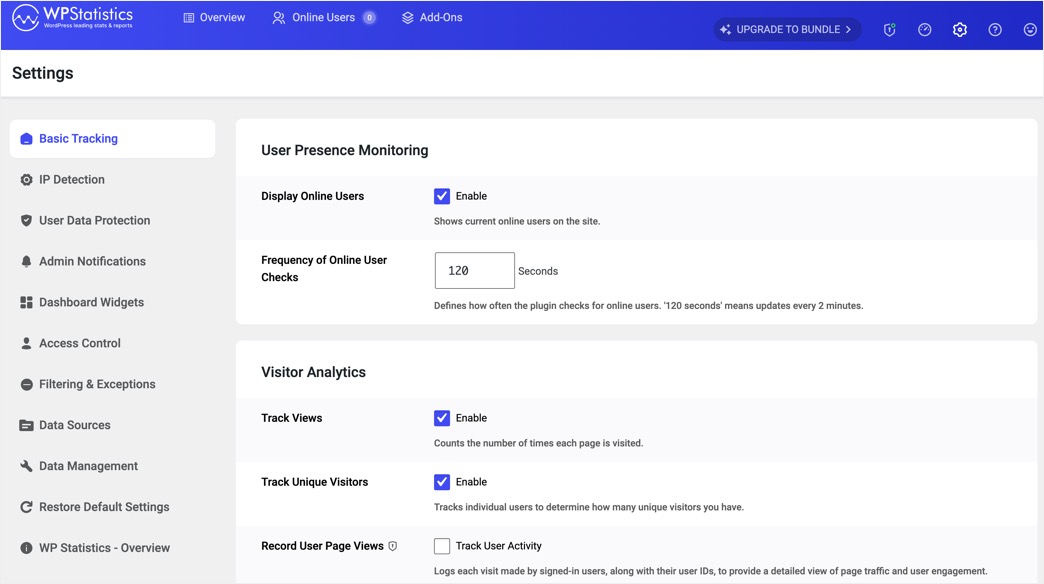Click the smiley feedback icon in header
The height and width of the screenshot is (584, 1044).
click(1030, 29)
